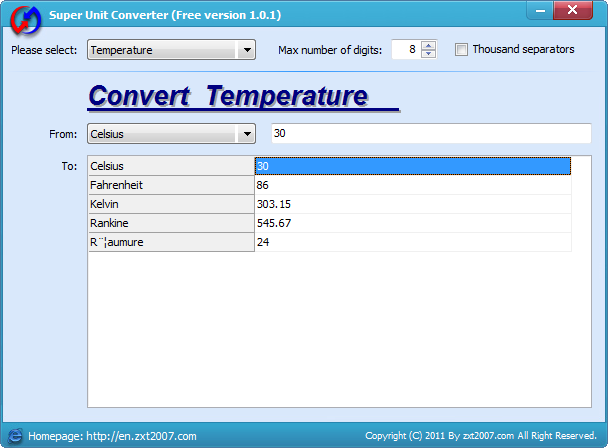The height and width of the screenshot is (448, 608).
Task: Click the Fahrenheit result value 86
Action: pyautogui.click(x=413, y=185)
